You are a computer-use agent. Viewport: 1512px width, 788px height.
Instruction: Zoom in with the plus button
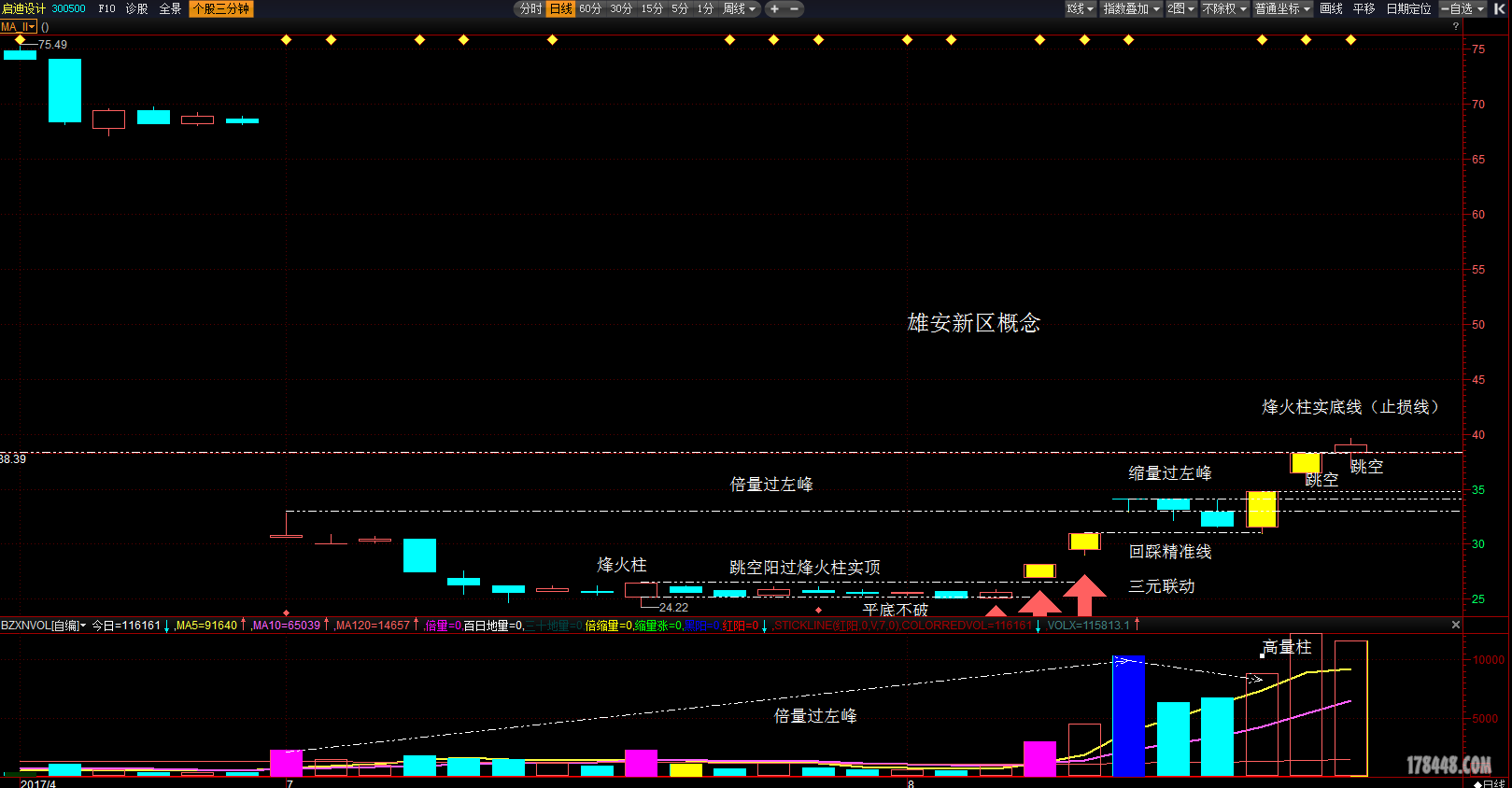[774, 8]
